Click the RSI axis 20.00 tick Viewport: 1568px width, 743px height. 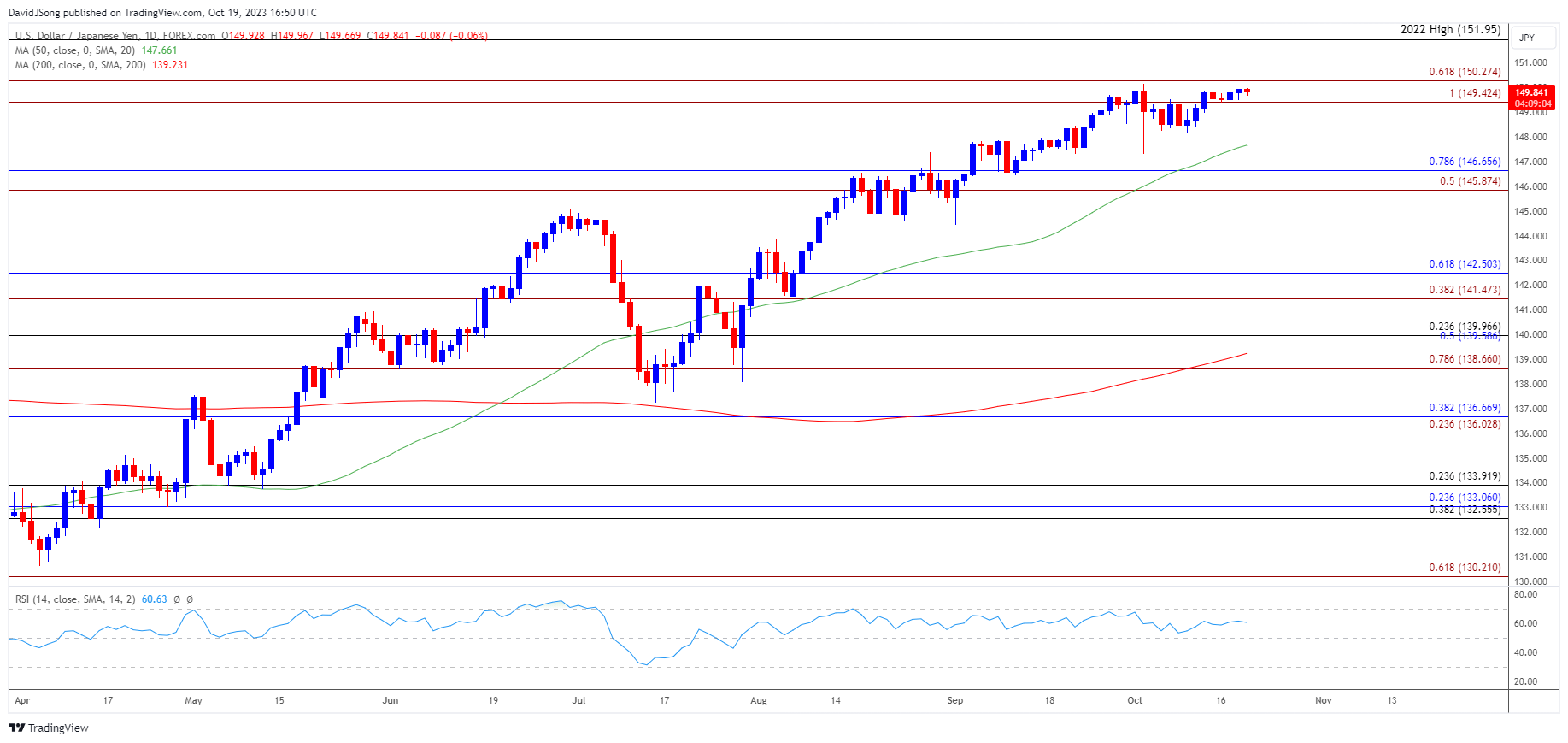1525,681
